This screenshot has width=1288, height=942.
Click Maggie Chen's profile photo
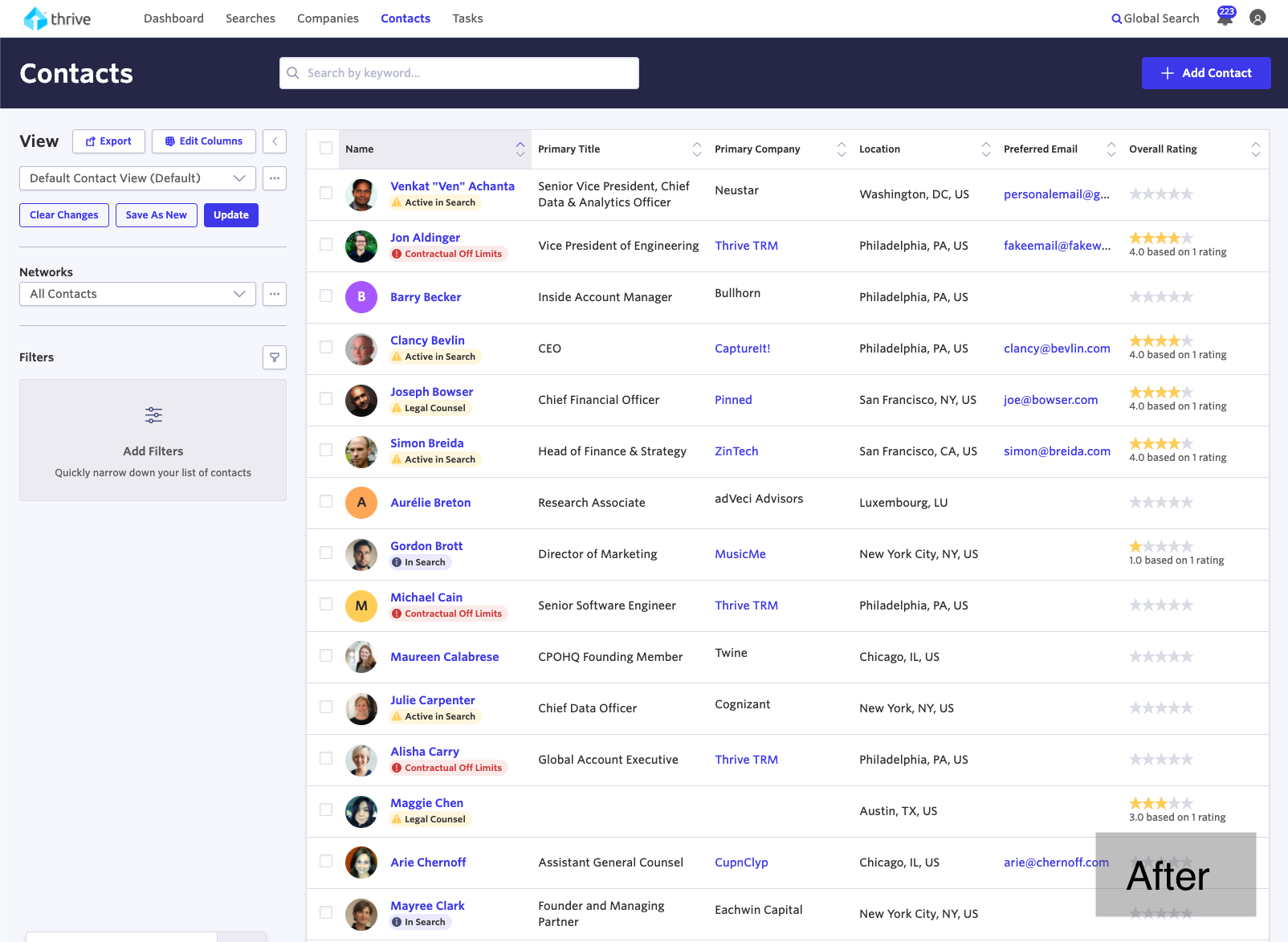point(361,811)
